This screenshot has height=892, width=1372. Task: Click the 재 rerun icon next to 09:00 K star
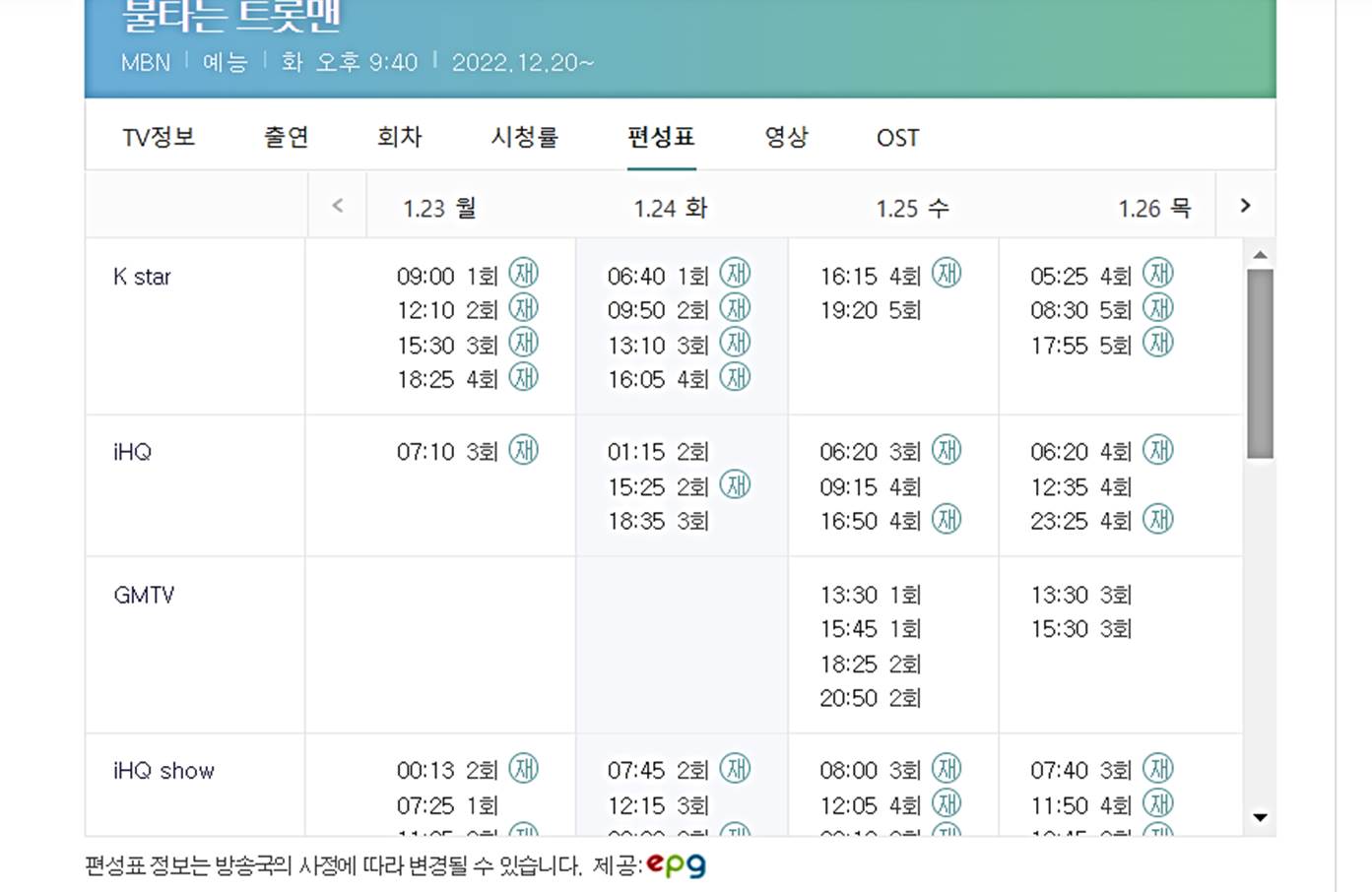pos(525,274)
